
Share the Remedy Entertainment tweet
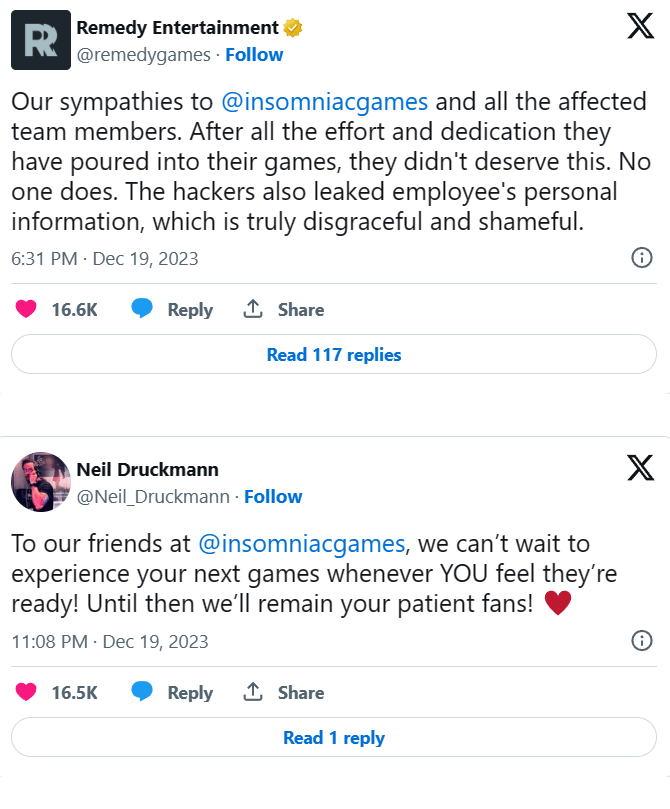coord(253,310)
